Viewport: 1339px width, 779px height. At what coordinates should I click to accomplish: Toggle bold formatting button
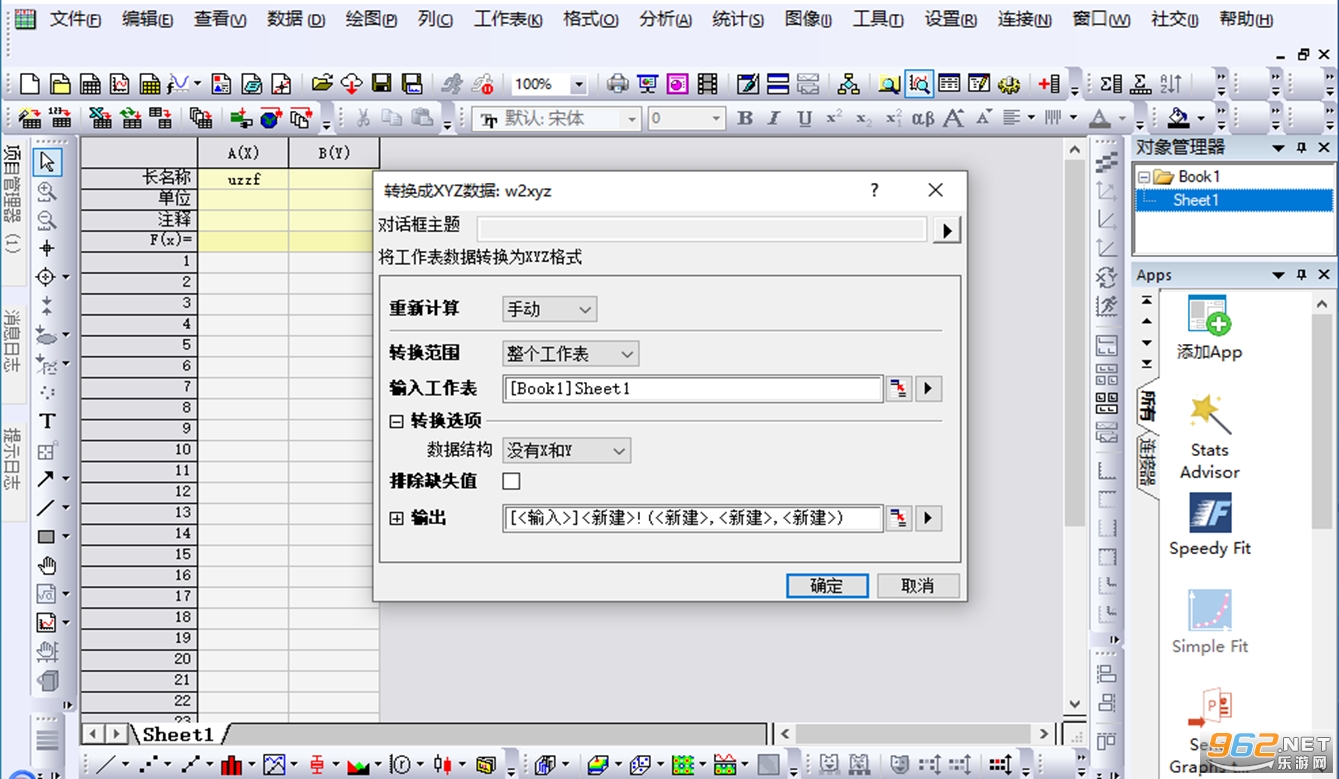[745, 118]
